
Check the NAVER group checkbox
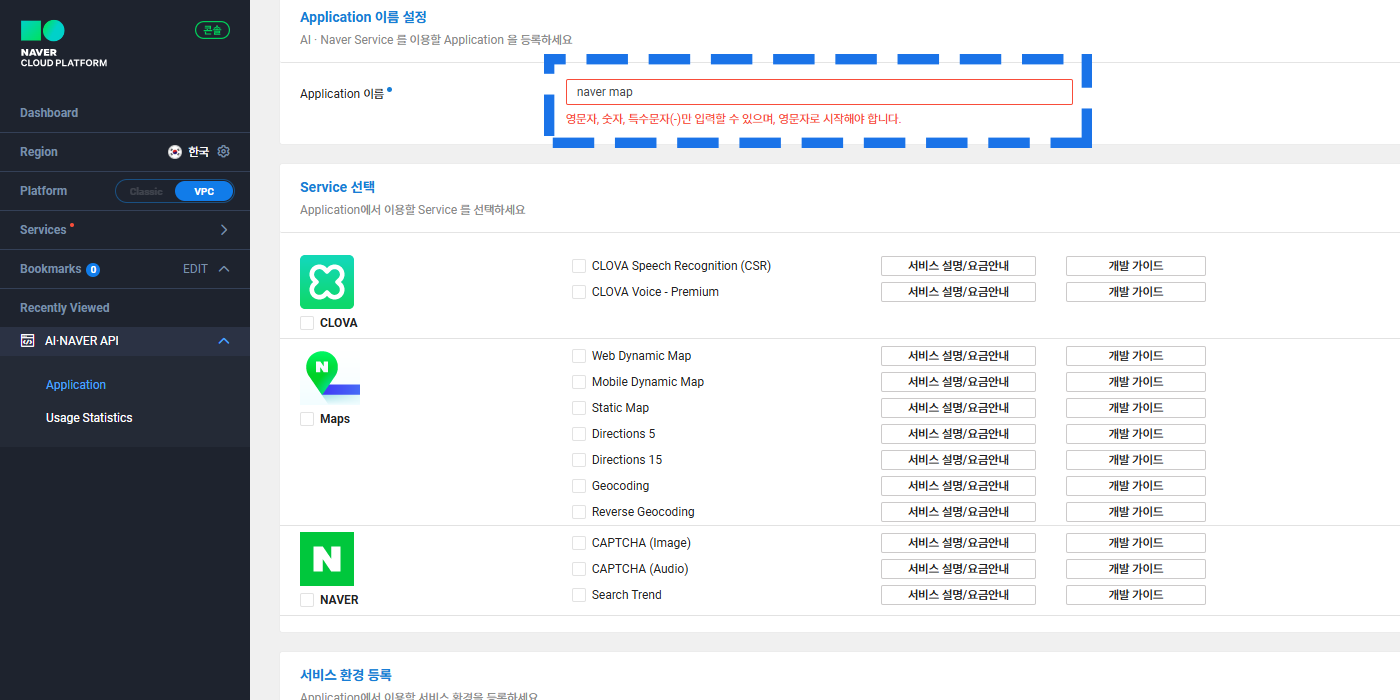click(x=307, y=600)
